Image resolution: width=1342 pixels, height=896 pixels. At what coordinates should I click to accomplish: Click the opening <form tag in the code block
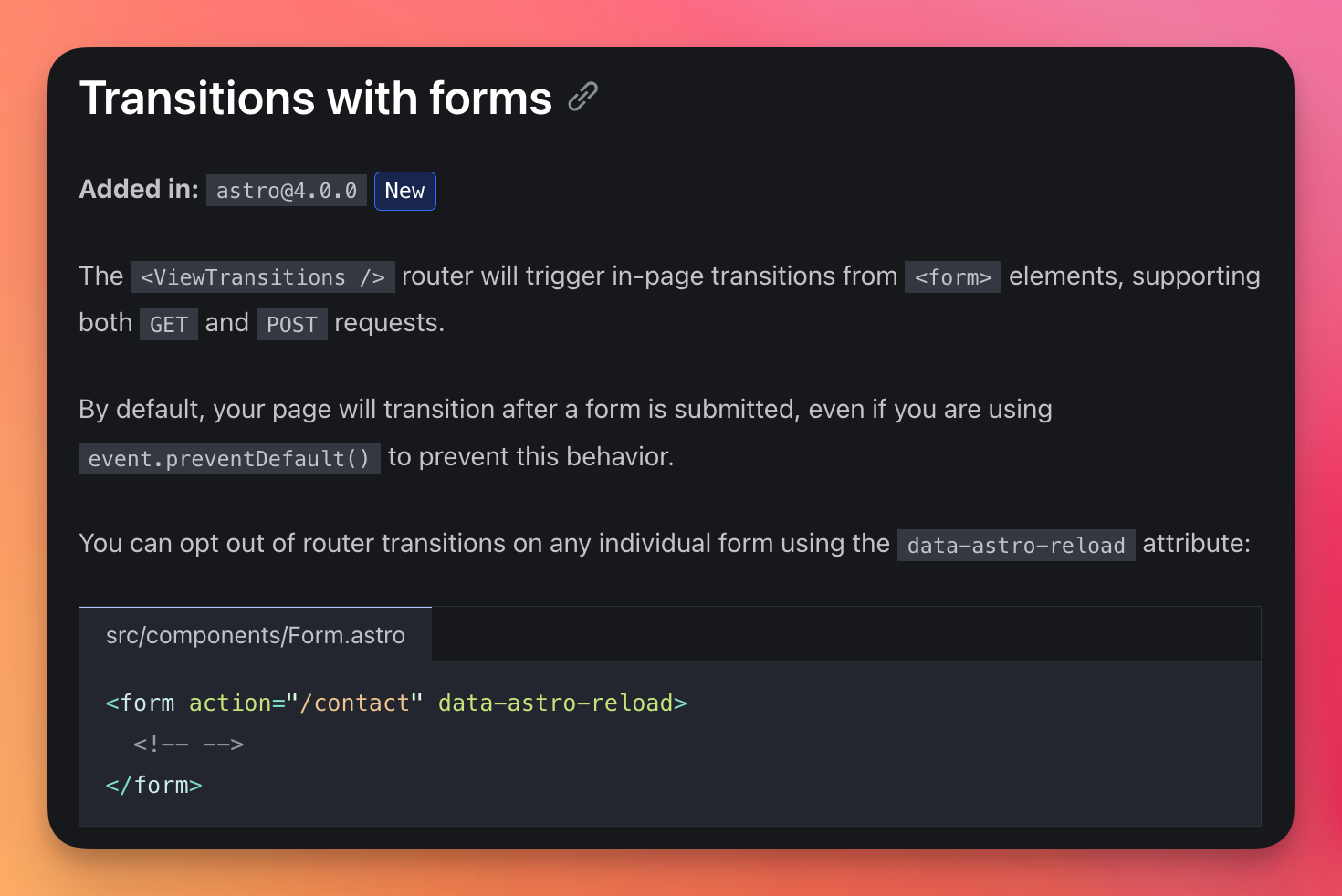[141, 703]
